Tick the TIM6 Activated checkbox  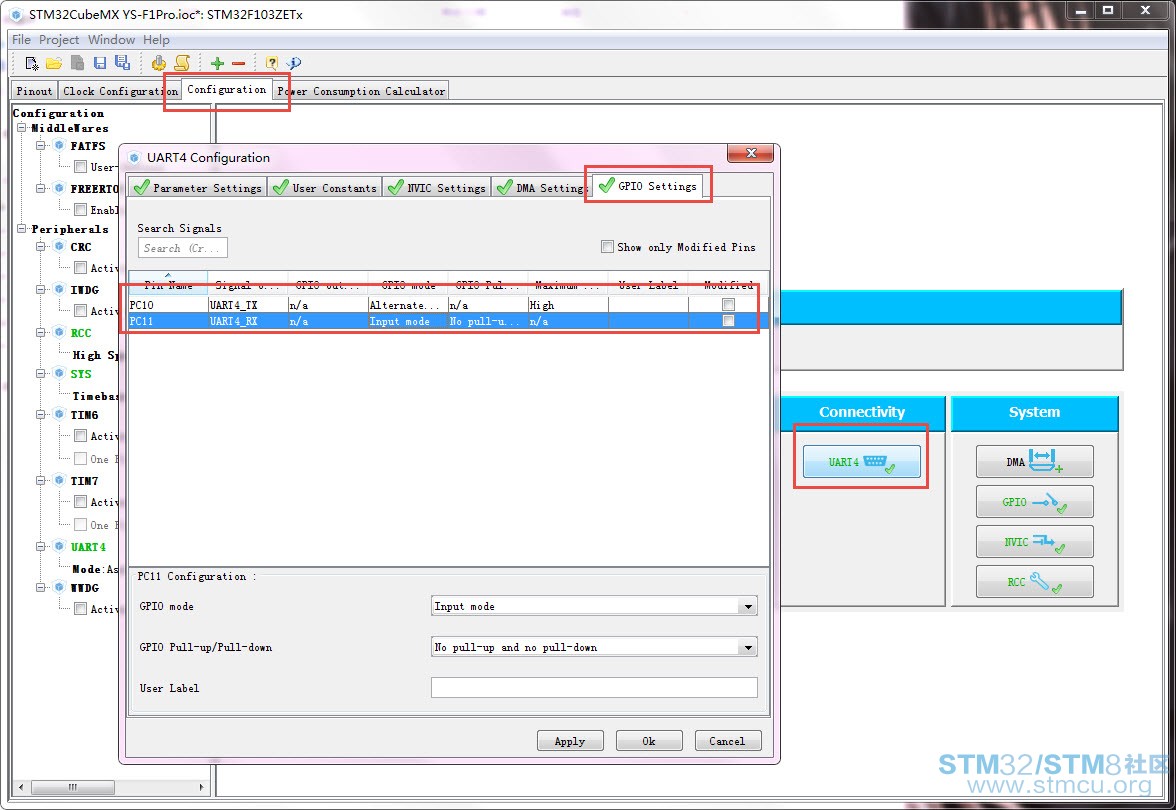click(80, 436)
